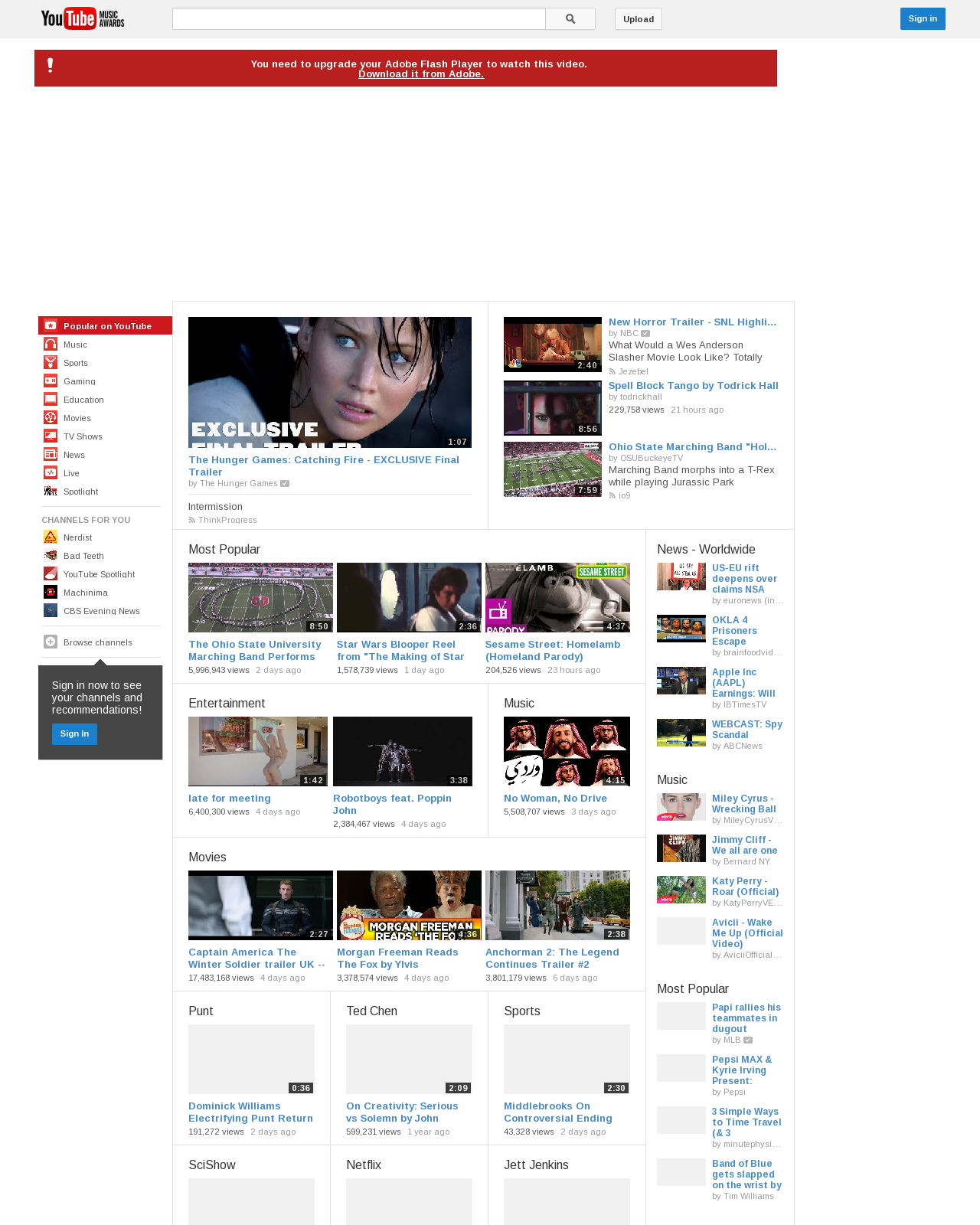Open OKLA 4 Prisoners Escape link
The image size is (980, 1225).
(x=734, y=631)
